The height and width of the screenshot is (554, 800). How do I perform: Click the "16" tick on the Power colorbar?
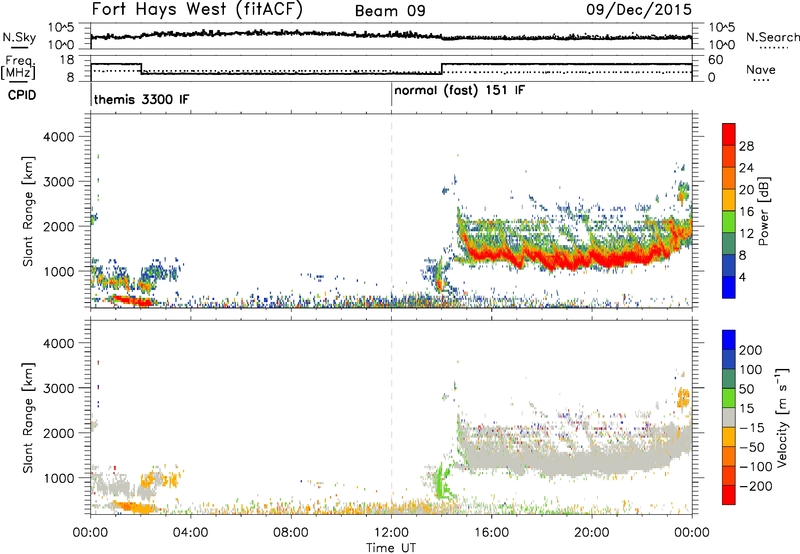tap(746, 212)
